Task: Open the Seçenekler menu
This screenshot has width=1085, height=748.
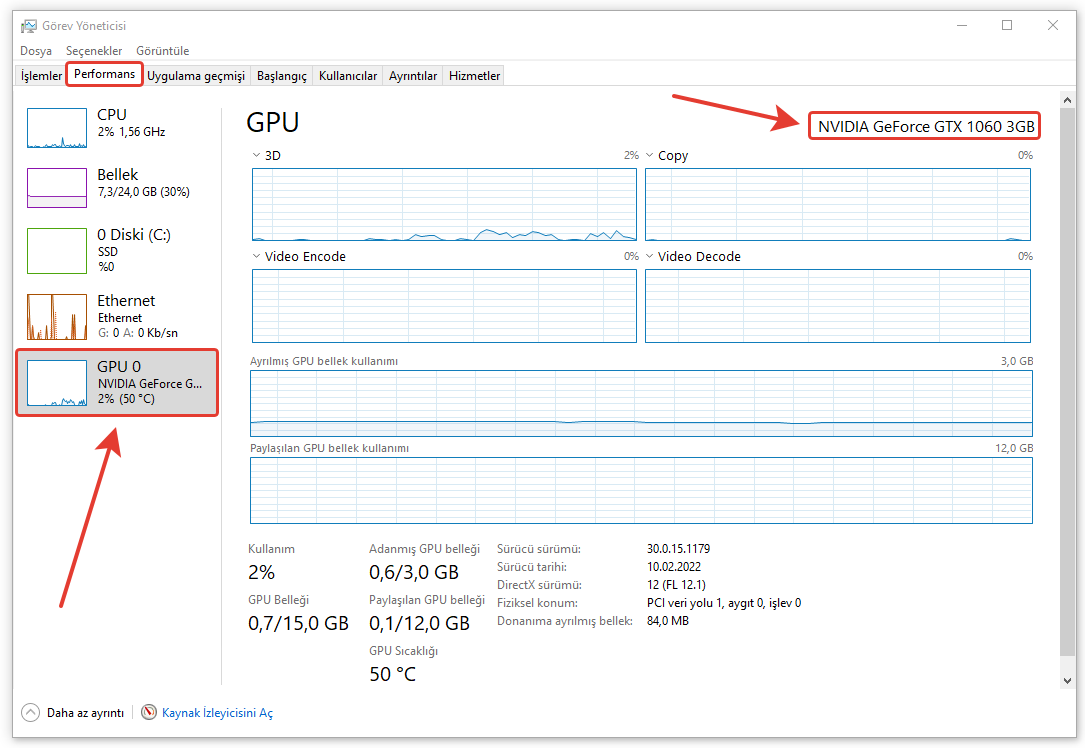Action: coord(94,51)
